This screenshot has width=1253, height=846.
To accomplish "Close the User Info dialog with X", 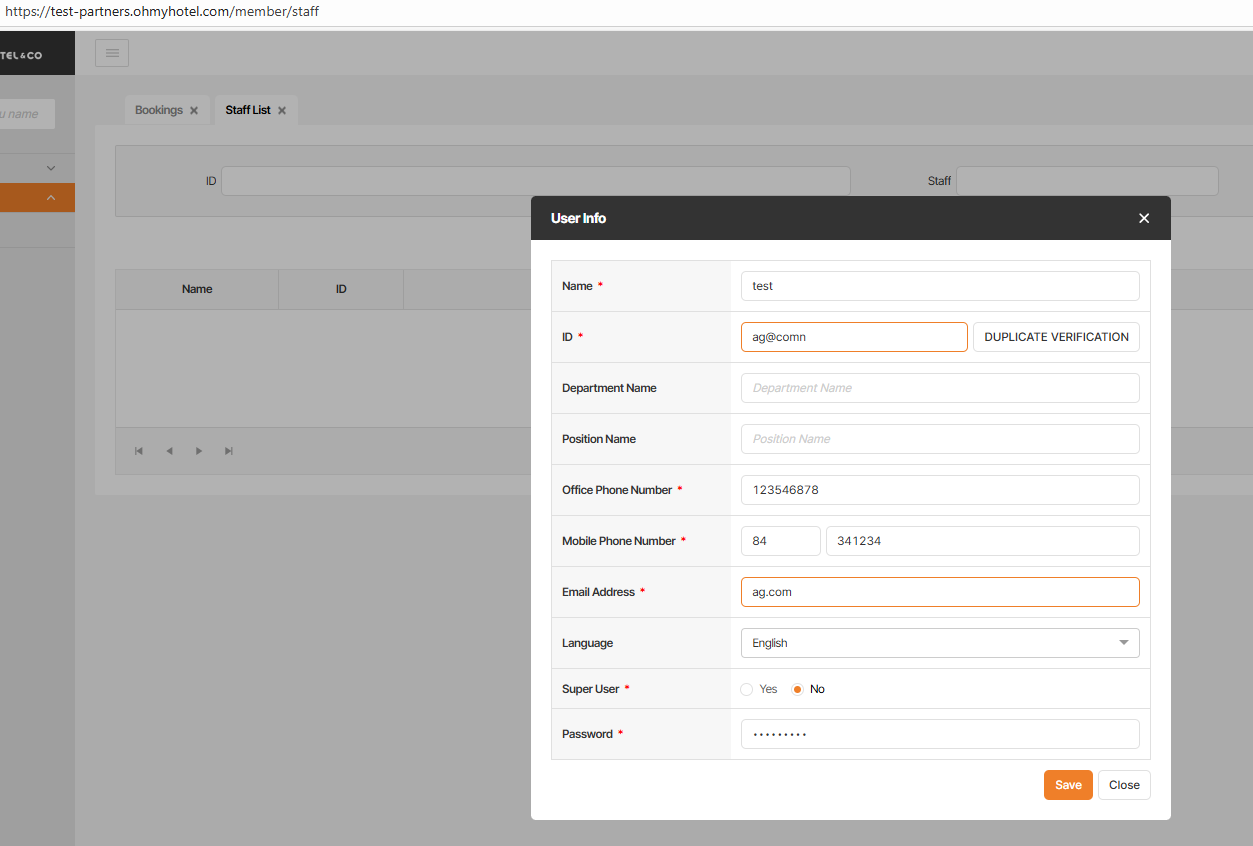I will click(1144, 218).
